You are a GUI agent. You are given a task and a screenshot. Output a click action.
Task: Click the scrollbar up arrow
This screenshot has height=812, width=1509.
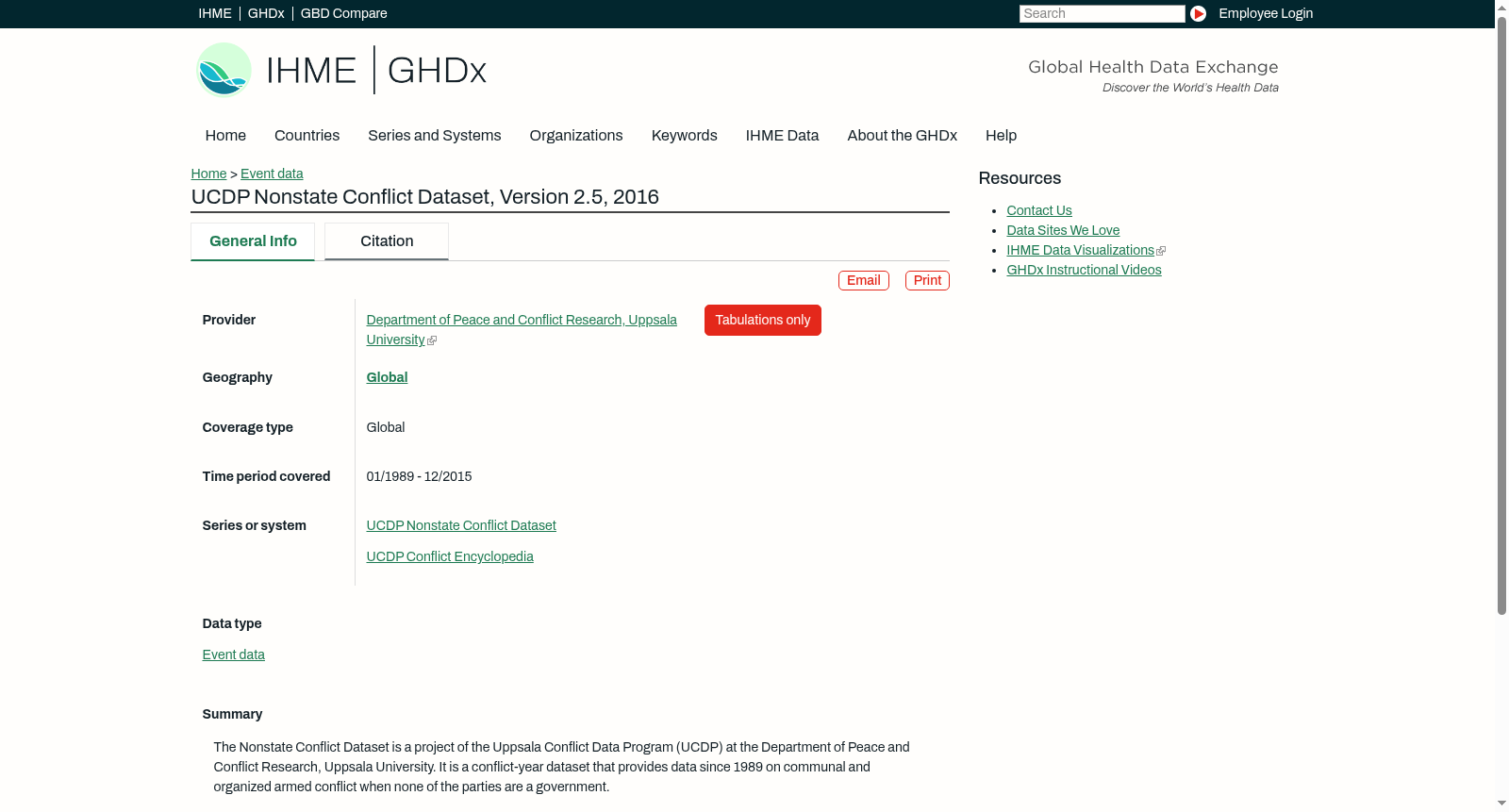(1501, 8)
